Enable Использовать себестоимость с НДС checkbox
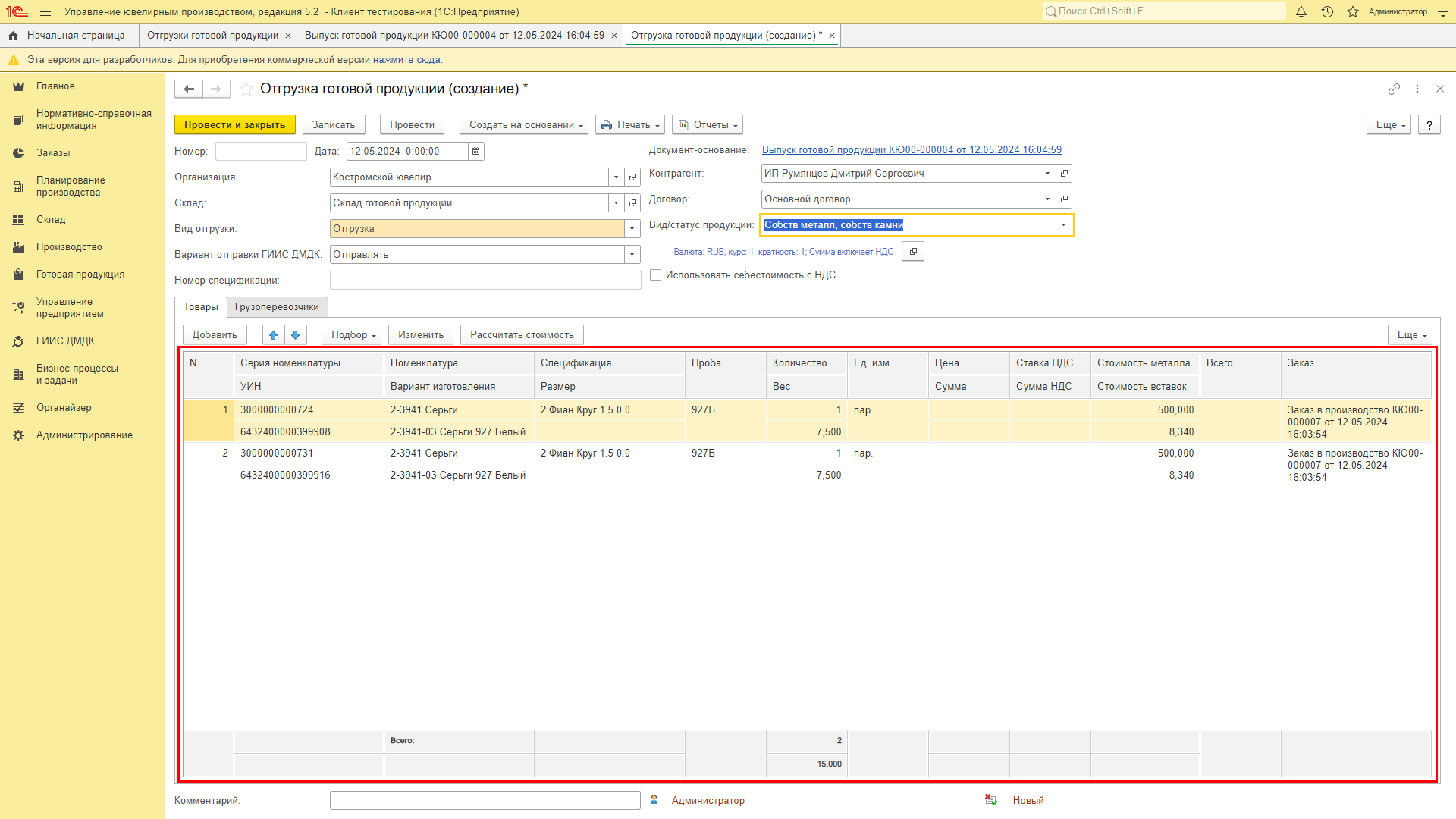 coord(656,275)
